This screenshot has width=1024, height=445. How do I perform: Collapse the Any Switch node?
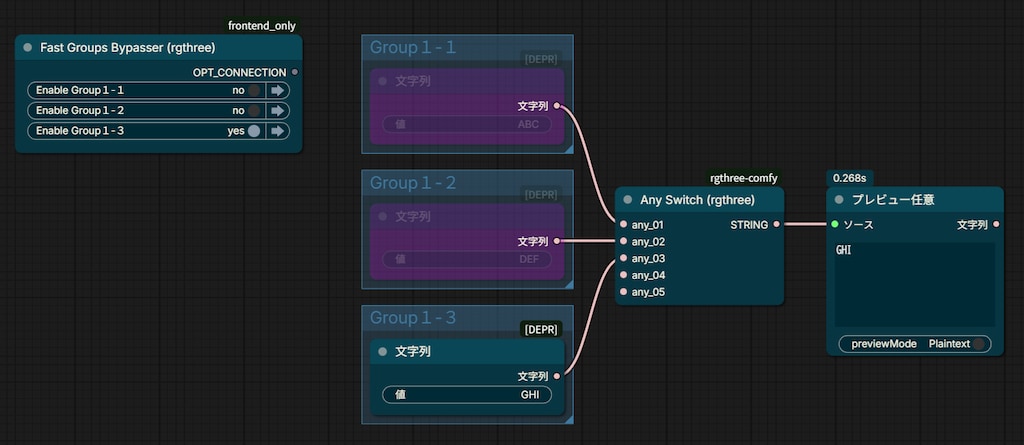click(628, 199)
